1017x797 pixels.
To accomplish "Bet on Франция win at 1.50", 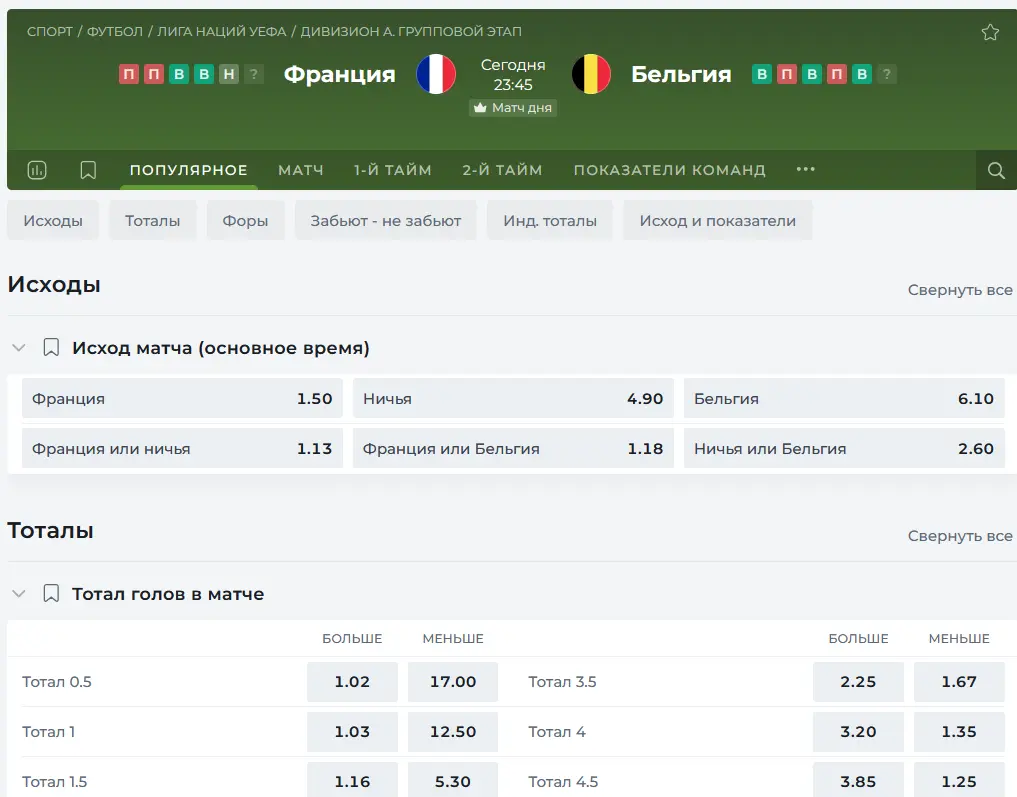I will (182, 398).
